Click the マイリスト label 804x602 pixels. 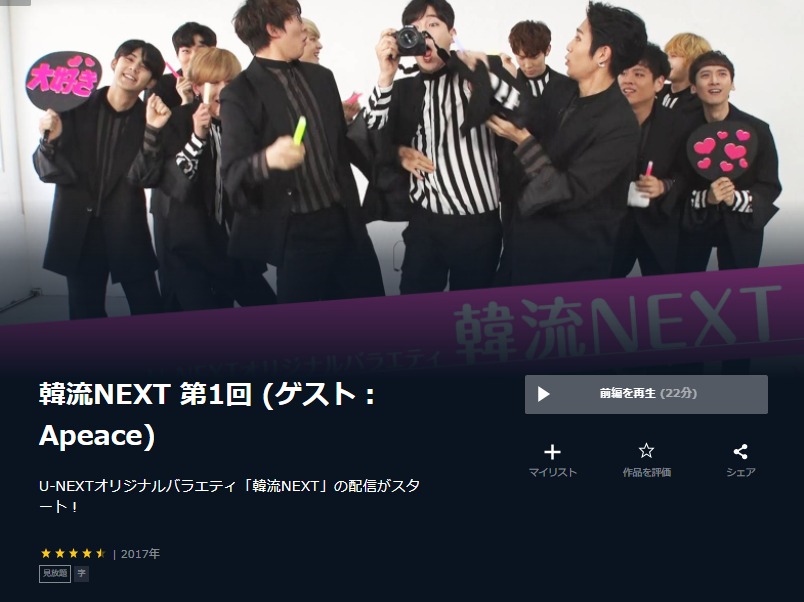553,472
